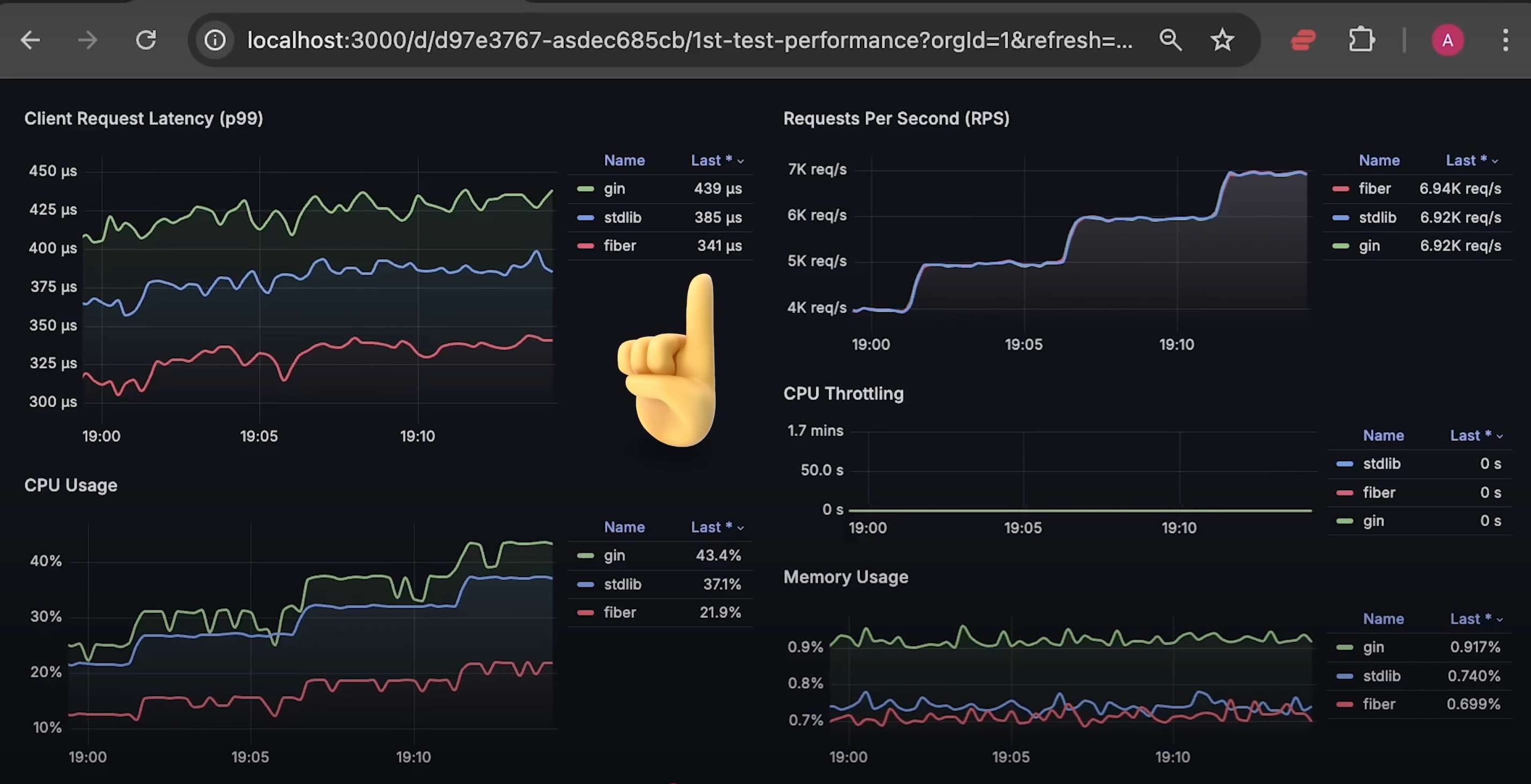Image resolution: width=1531 pixels, height=784 pixels.
Task: Toggle fiber series in Requests Per Second legend
Action: (x=1374, y=189)
